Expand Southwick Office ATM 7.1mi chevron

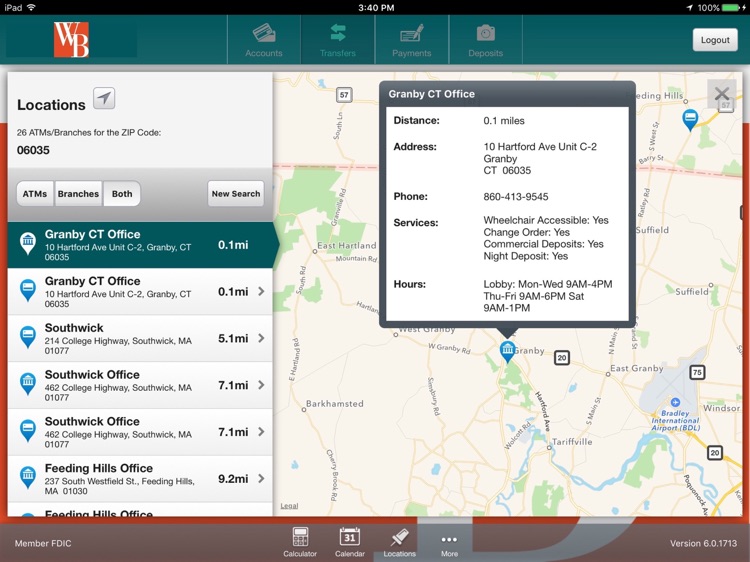(261, 432)
